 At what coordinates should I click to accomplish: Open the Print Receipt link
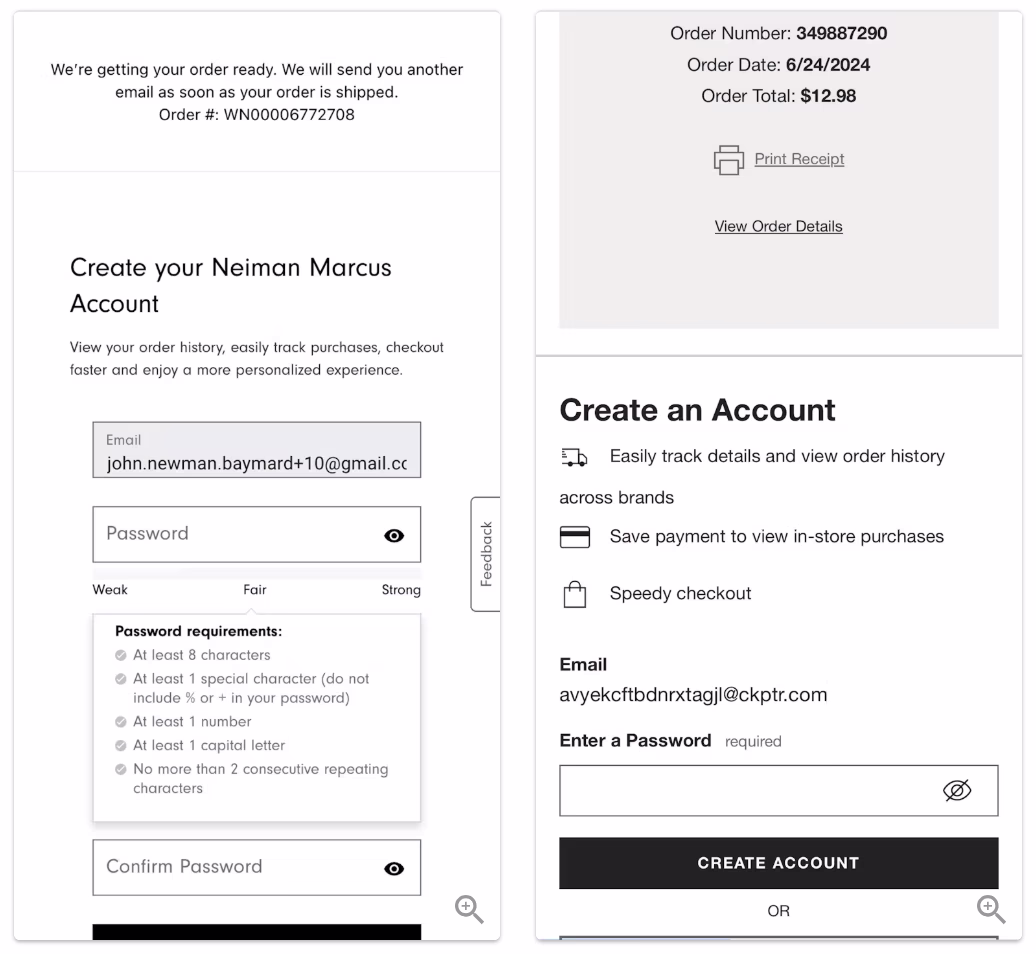799,159
